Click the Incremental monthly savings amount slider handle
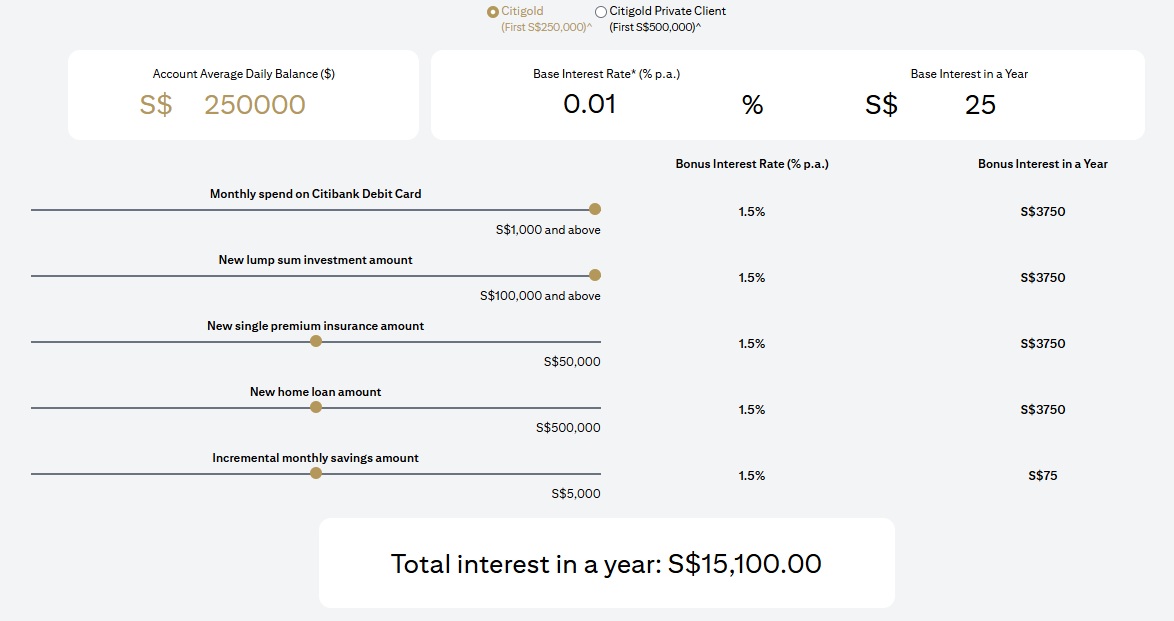 316,472
